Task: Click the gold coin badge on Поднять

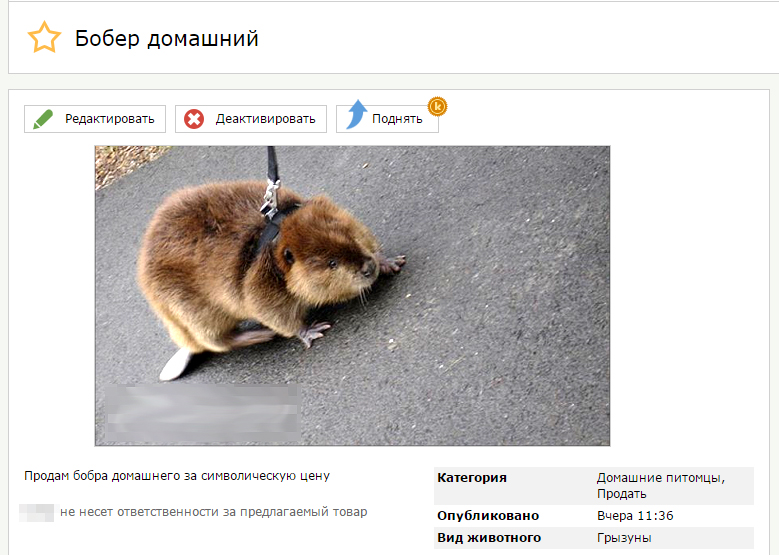Action: [437, 106]
